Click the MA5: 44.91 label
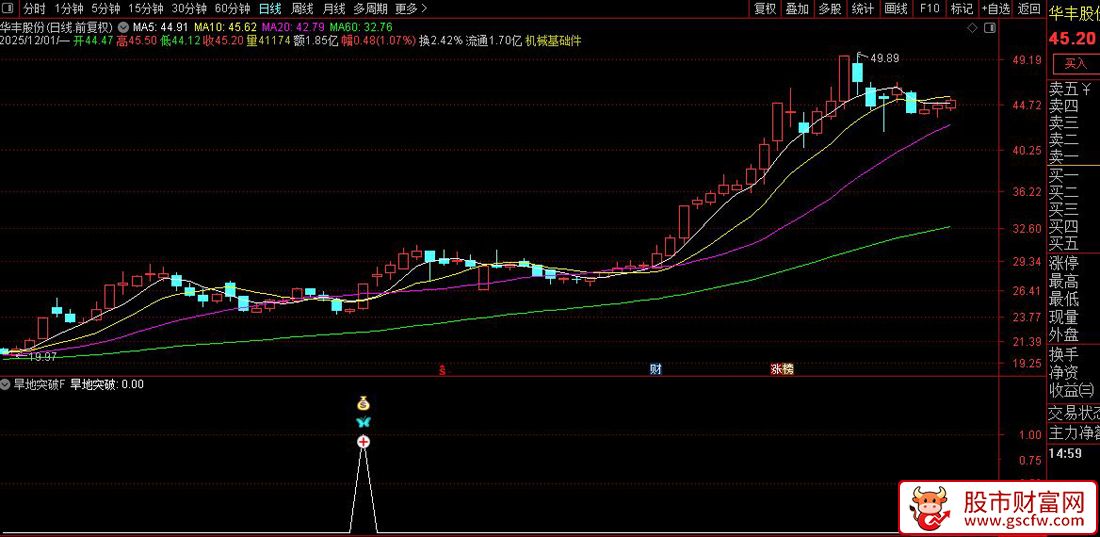 click(x=161, y=28)
